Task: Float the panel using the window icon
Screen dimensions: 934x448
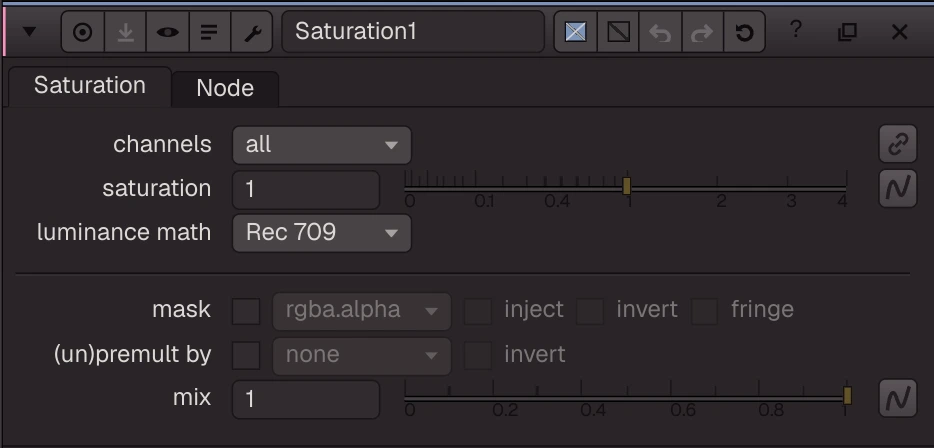Action: click(x=847, y=32)
